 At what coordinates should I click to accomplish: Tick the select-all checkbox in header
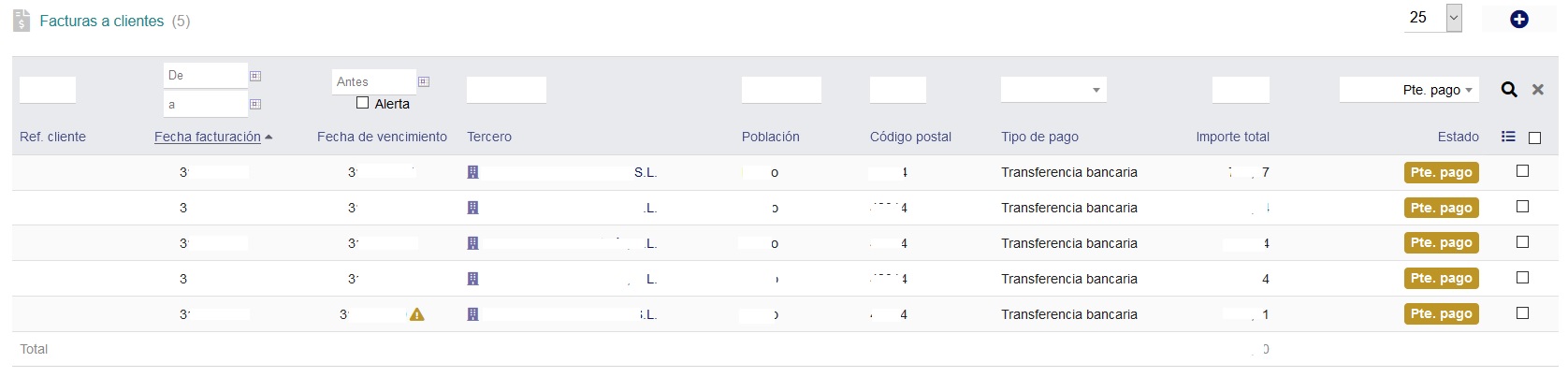(x=1534, y=138)
